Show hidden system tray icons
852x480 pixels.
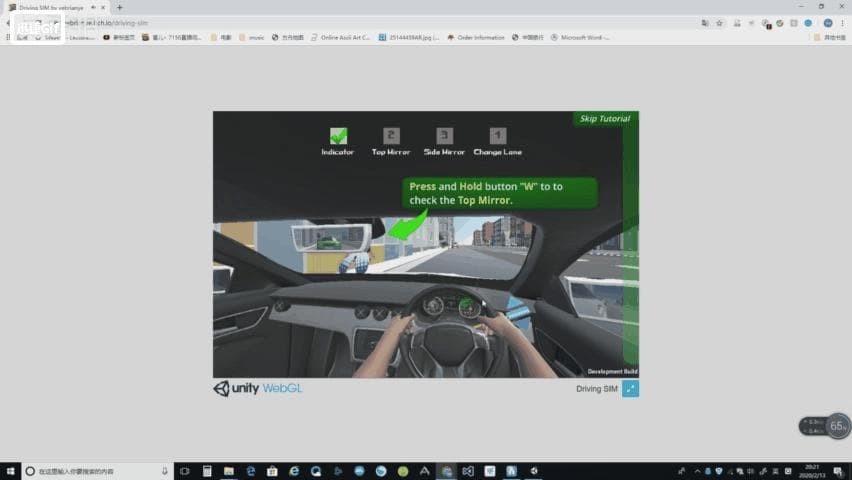point(697,471)
